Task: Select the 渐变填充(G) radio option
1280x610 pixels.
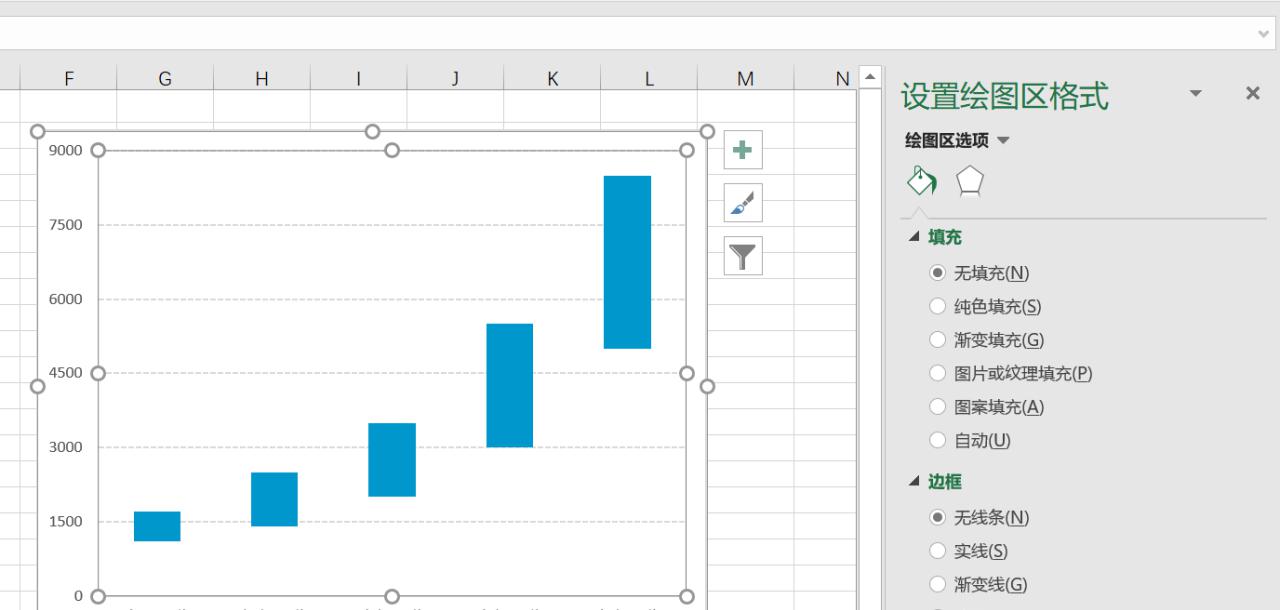Action: 937,339
